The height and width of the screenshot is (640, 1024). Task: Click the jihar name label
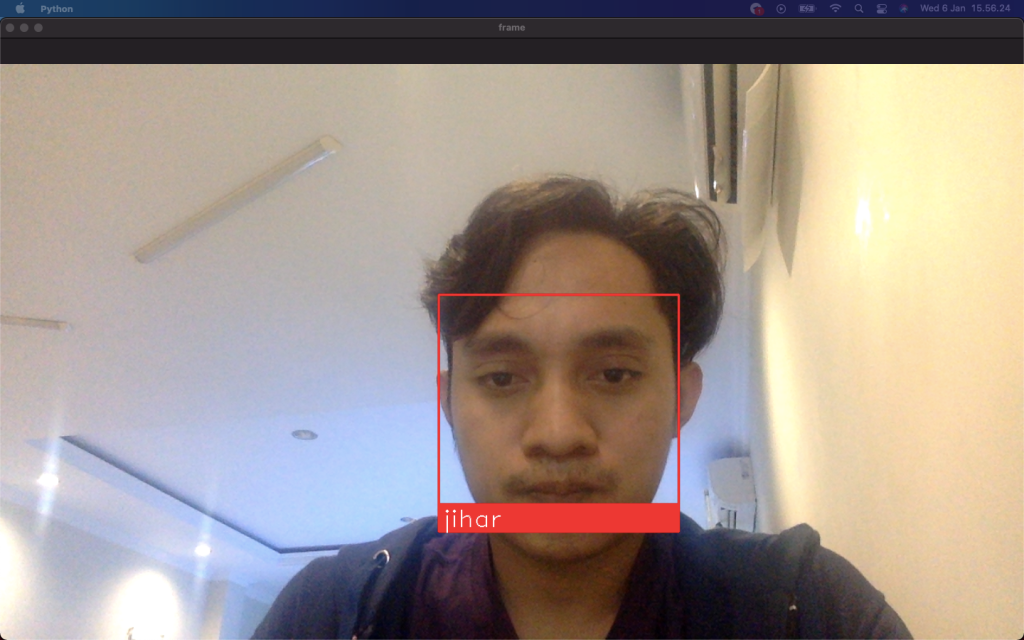[471, 519]
